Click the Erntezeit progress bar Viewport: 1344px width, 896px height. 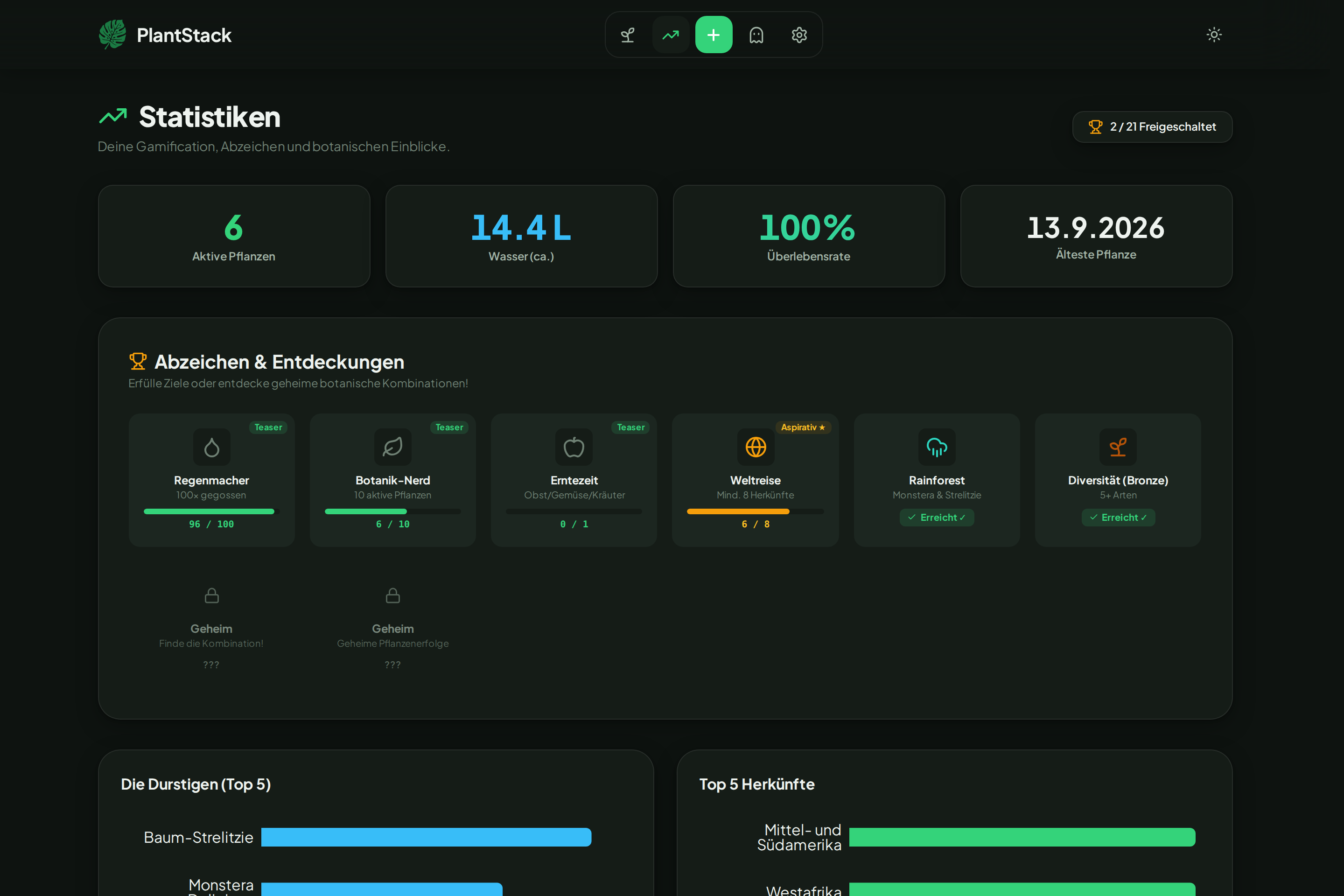pos(574,511)
